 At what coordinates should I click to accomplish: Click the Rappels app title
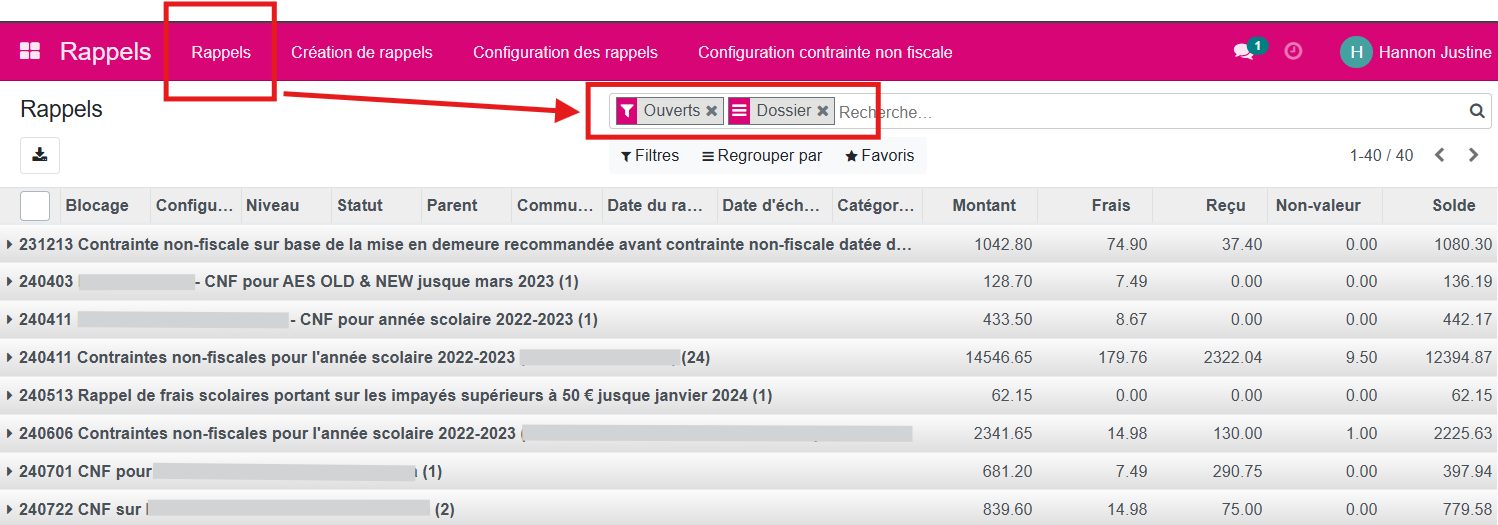tap(105, 52)
